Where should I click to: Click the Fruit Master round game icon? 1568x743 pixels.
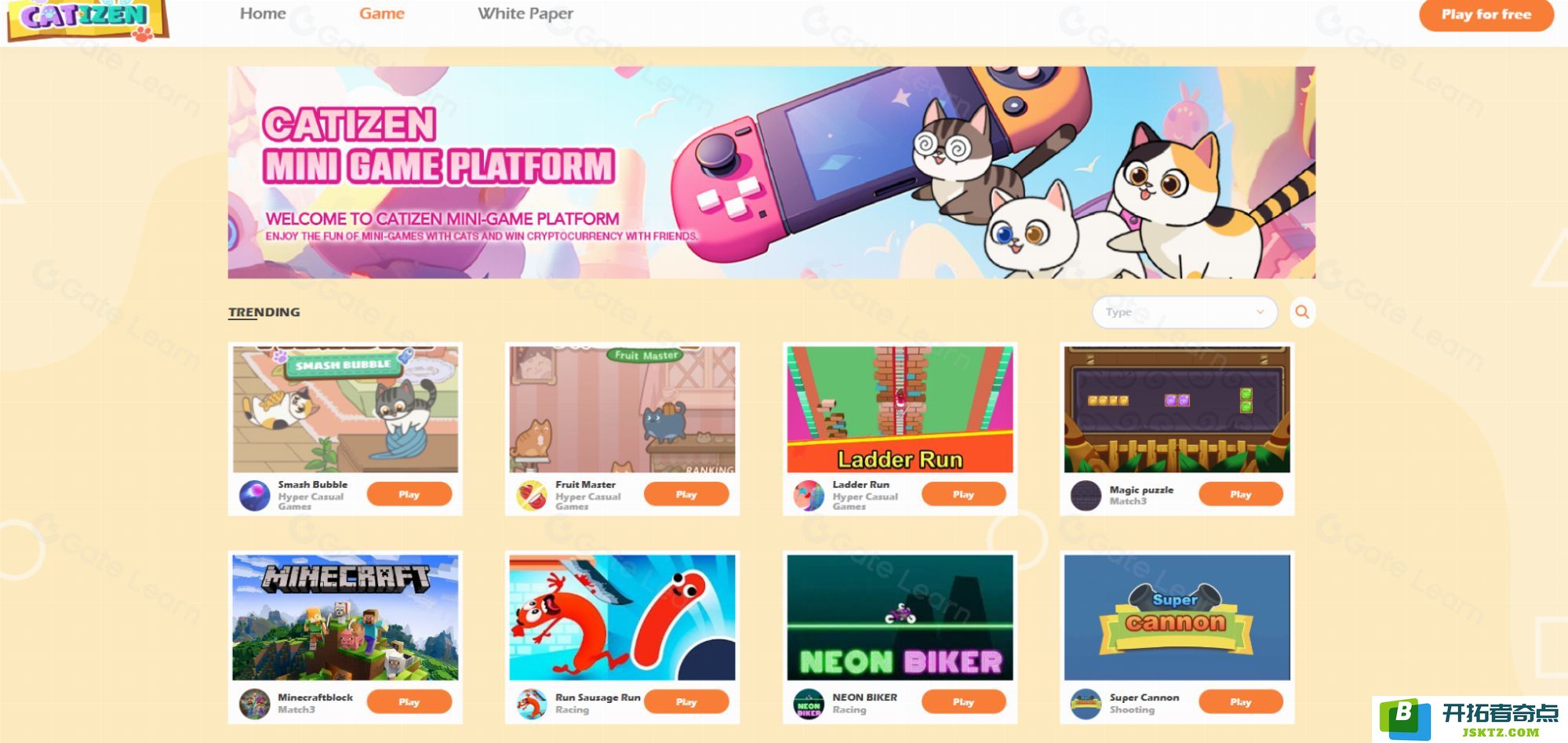[532, 496]
